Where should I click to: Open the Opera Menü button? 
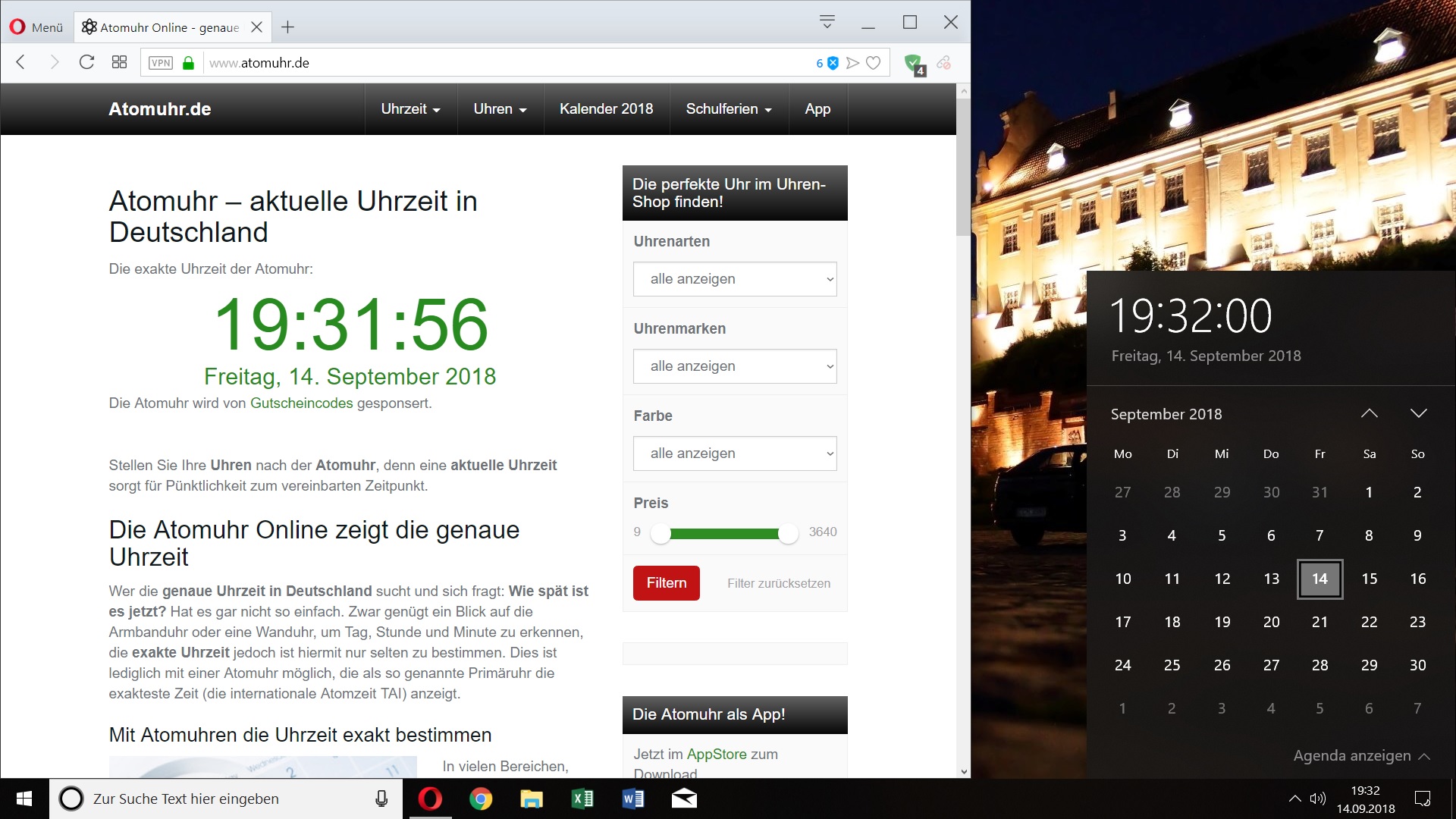pos(36,27)
